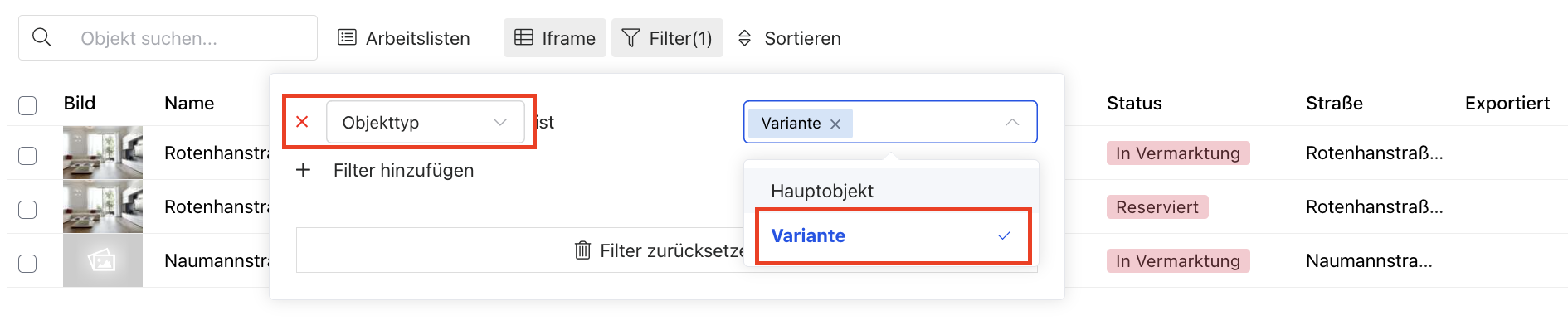The height and width of the screenshot is (335, 1568).
Task: Check the first Rotenhanstraße row checkbox
Action: point(27,155)
